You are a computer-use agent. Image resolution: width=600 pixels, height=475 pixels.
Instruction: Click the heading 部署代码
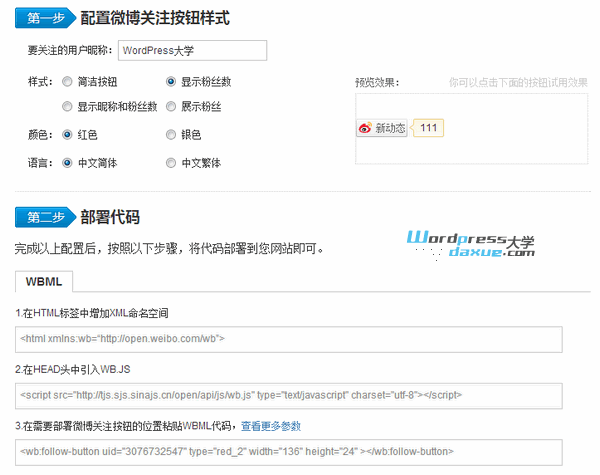(x=110, y=217)
